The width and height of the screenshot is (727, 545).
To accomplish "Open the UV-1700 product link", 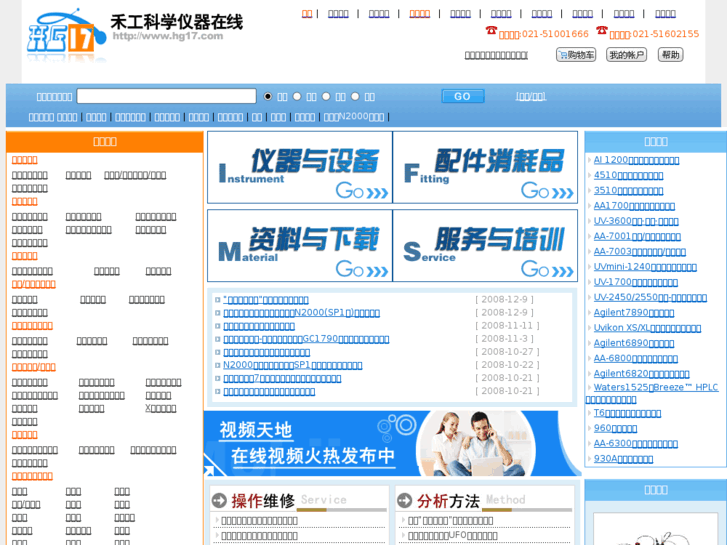I will click(x=636, y=282).
